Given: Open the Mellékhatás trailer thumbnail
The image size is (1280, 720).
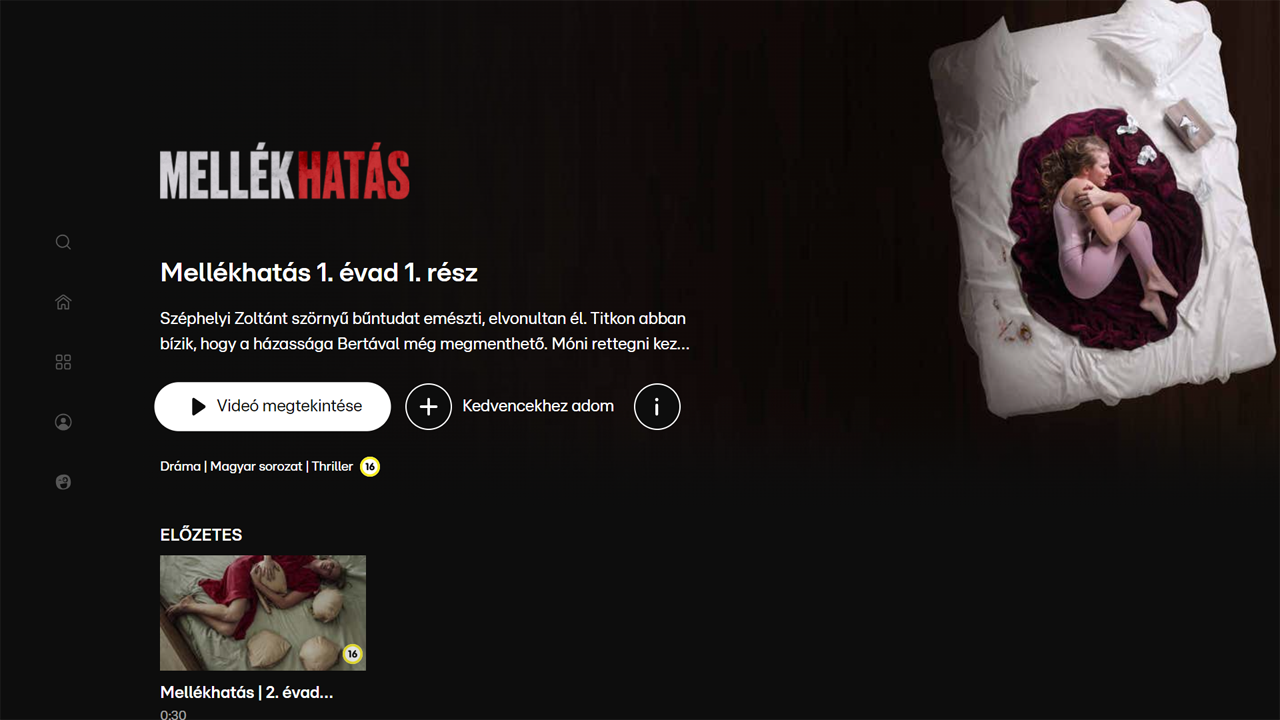Looking at the screenshot, I should [263, 613].
